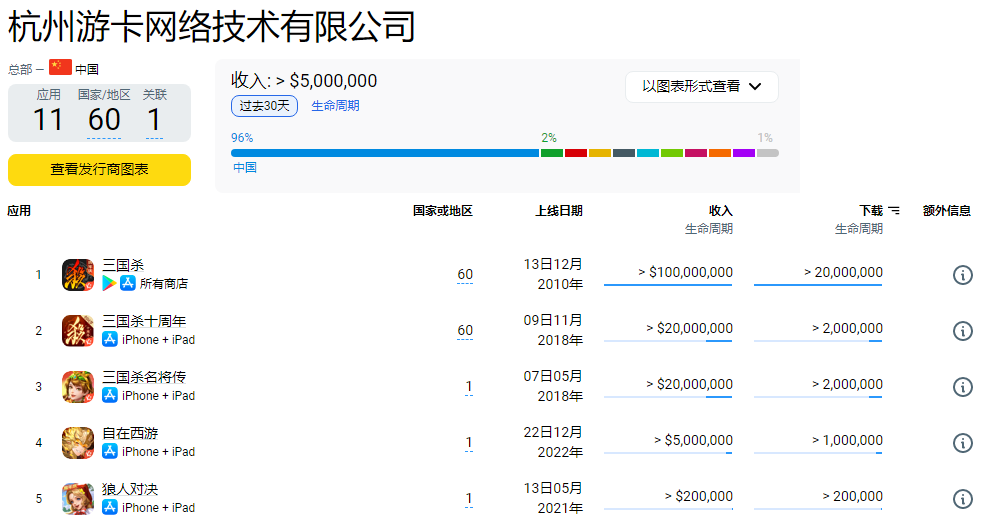Open info icon for 三国杀名将传 row
982x522 pixels.
coord(962,387)
